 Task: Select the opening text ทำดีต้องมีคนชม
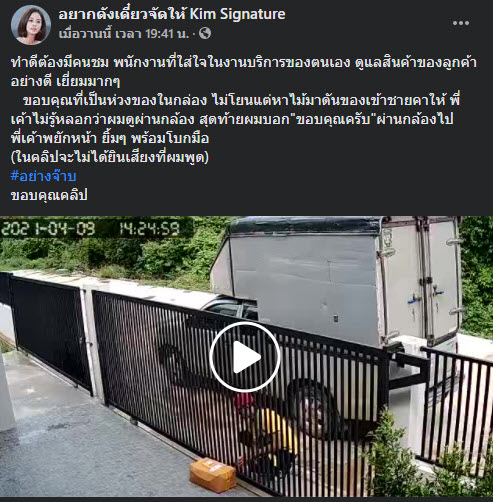[x=60, y=62]
